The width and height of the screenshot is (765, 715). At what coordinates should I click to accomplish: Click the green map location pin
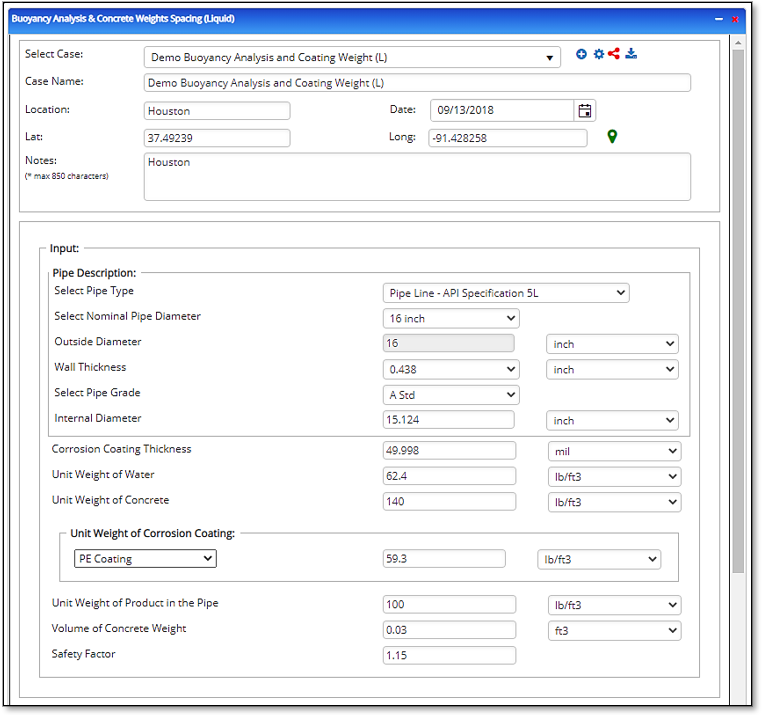point(612,137)
